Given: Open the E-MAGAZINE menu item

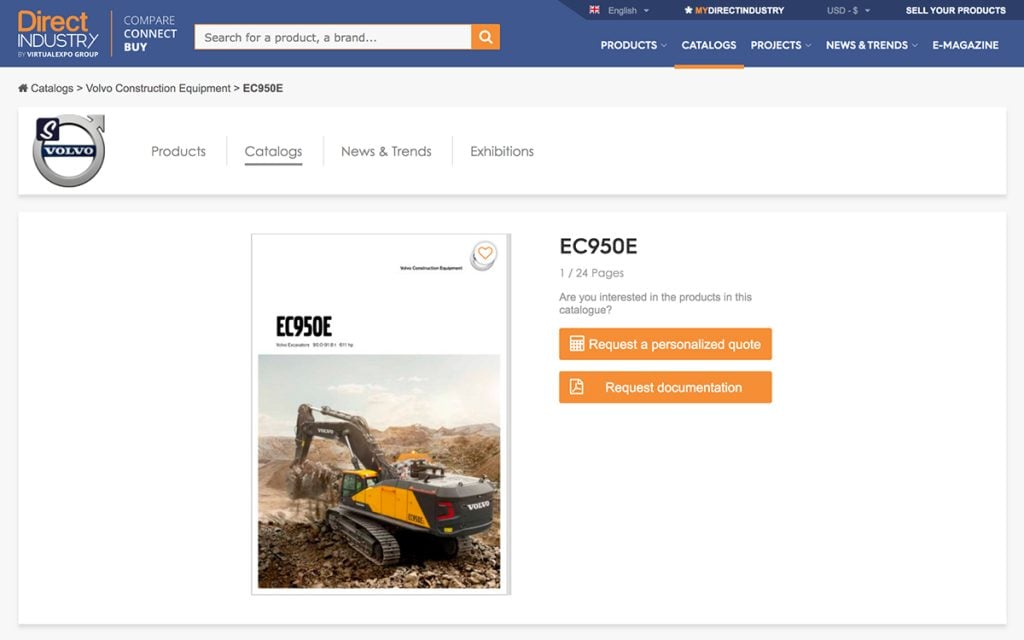Looking at the screenshot, I should point(965,45).
